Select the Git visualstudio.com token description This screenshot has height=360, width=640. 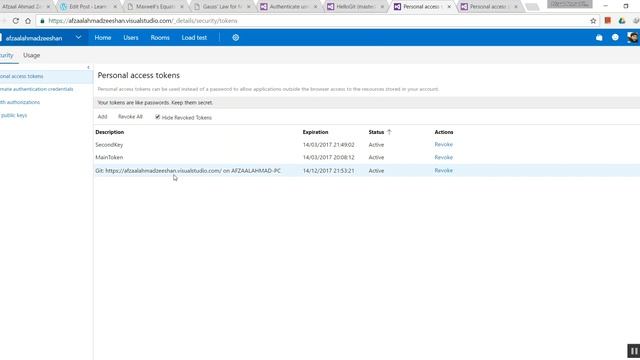[x=188, y=171]
